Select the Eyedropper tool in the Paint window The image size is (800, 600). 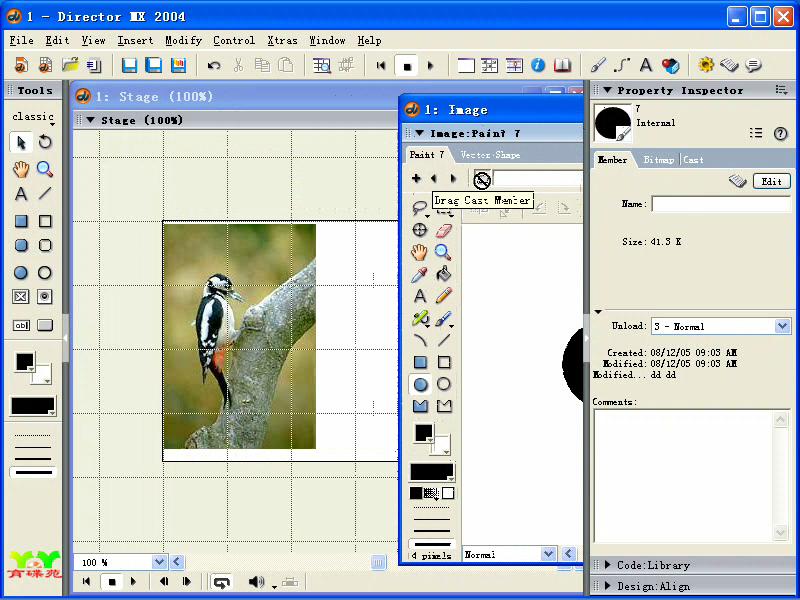tap(419, 274)
